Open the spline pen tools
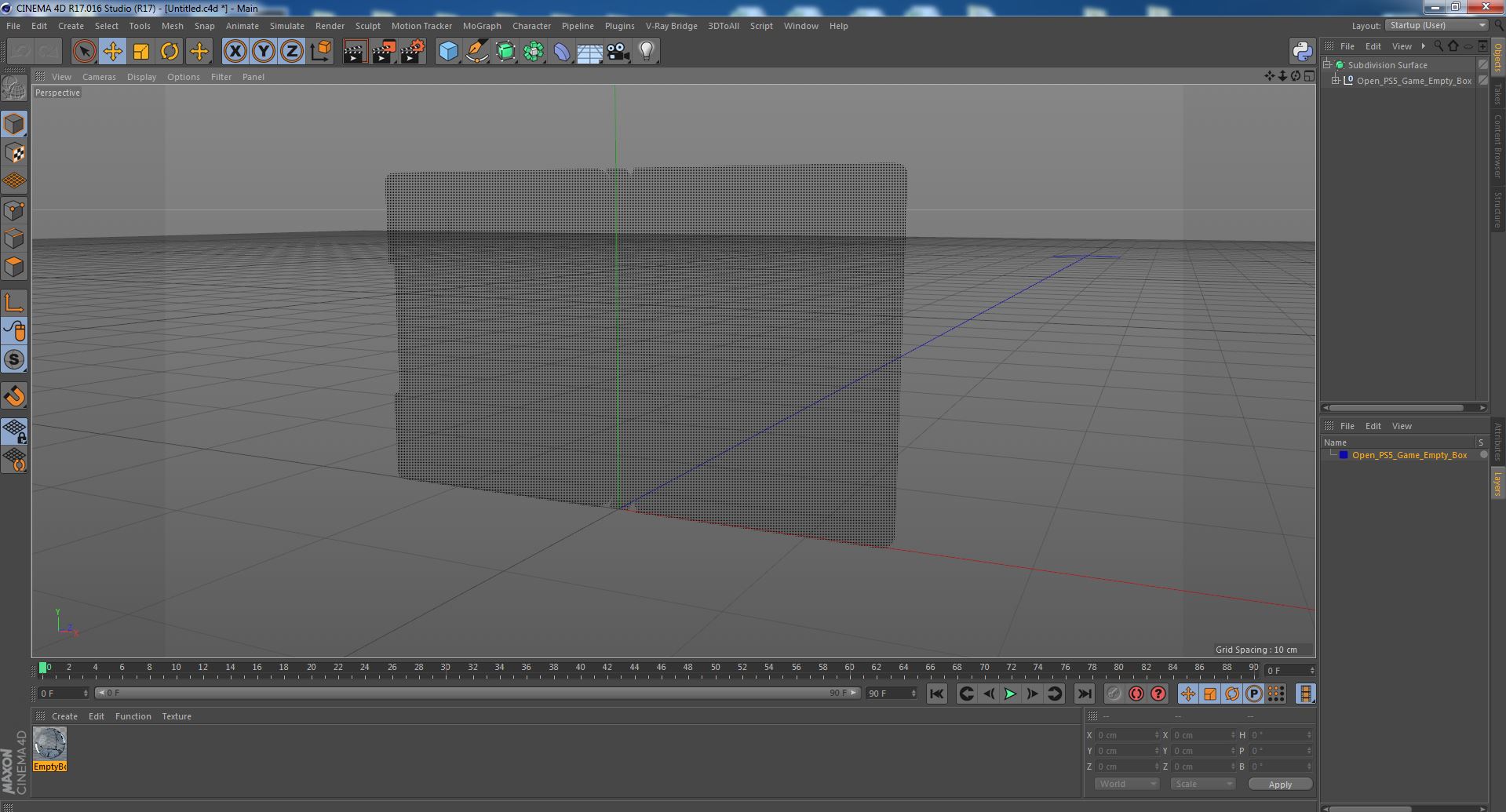The image size is (1506, 812). pyautogui.click(x=477, y=52)
